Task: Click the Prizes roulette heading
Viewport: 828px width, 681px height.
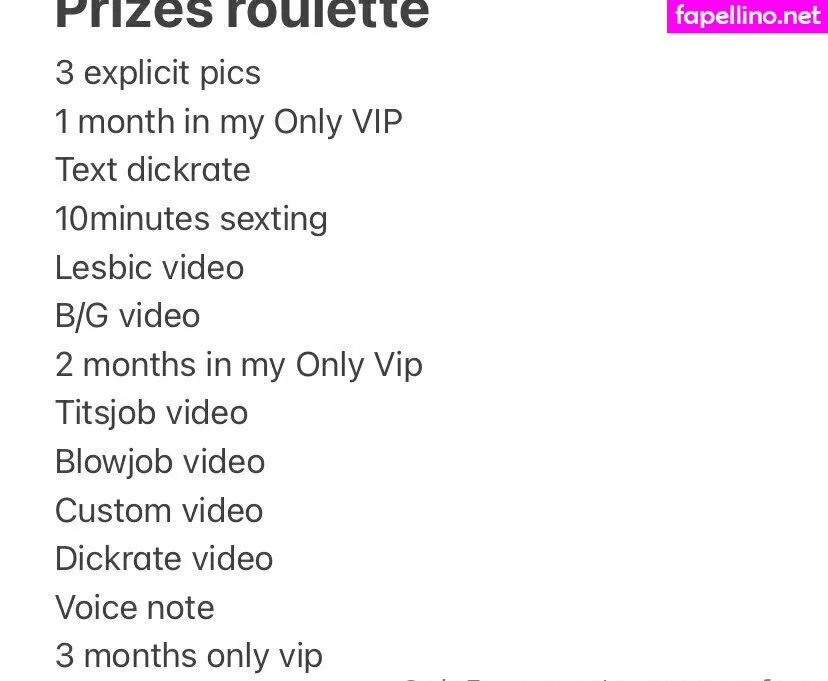Action: [x=241, y=14]
